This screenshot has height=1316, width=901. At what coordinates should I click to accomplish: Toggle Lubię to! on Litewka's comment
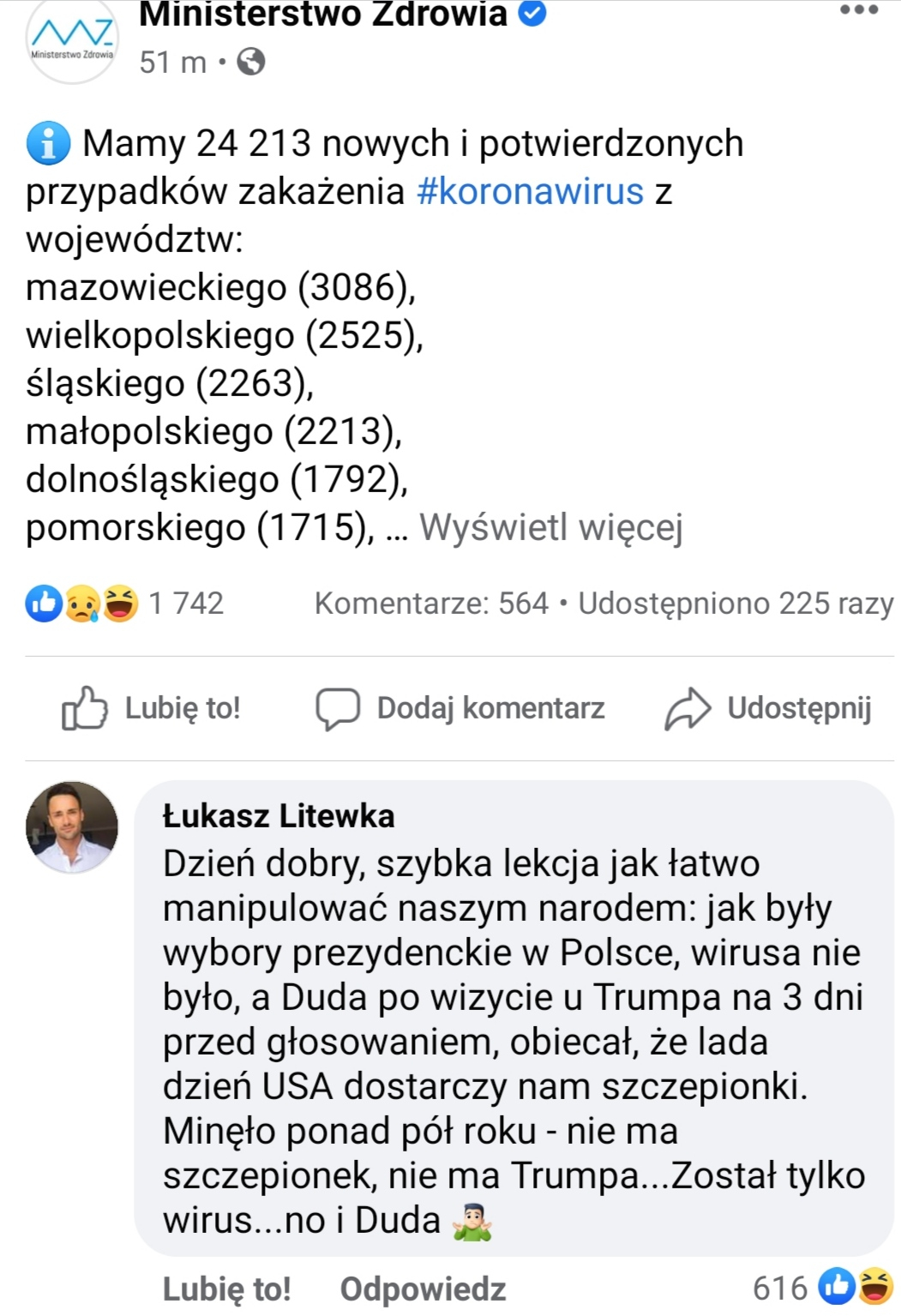point(226,1289)
